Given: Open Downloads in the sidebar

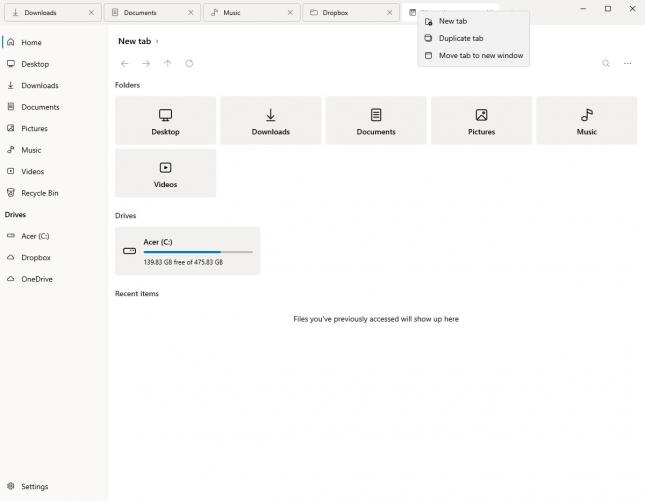Looking at the screenshot, I should [x=53, y=85].
